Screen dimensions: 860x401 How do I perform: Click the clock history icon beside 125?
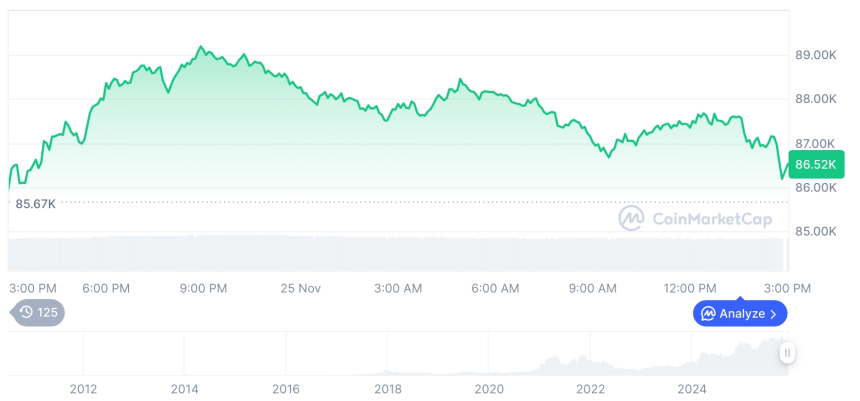point(26,313)
